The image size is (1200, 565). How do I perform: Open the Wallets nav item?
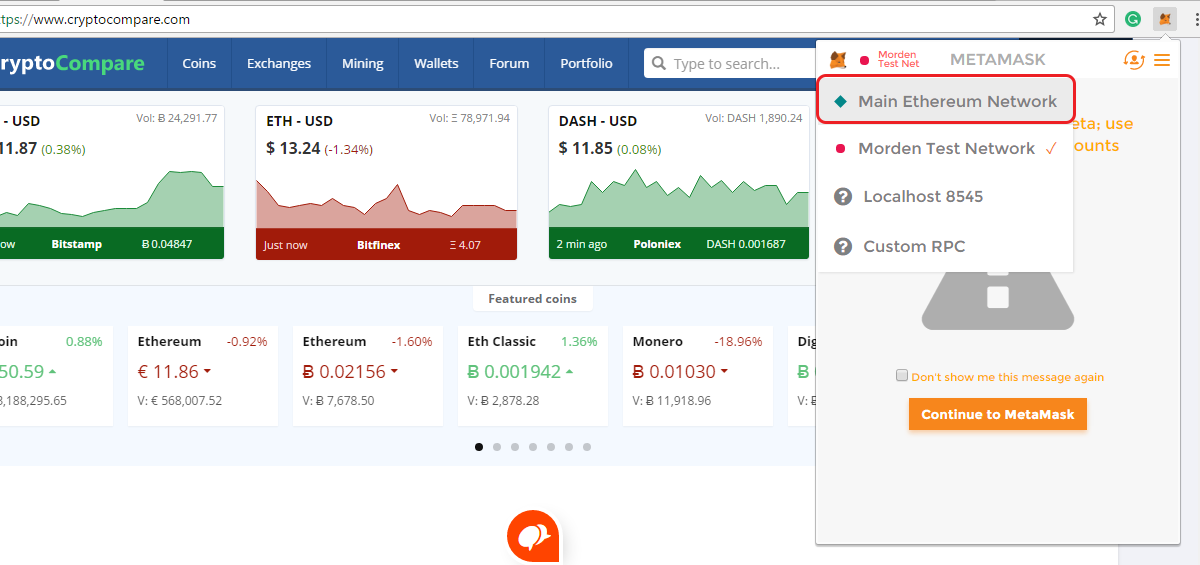[436, 63]
